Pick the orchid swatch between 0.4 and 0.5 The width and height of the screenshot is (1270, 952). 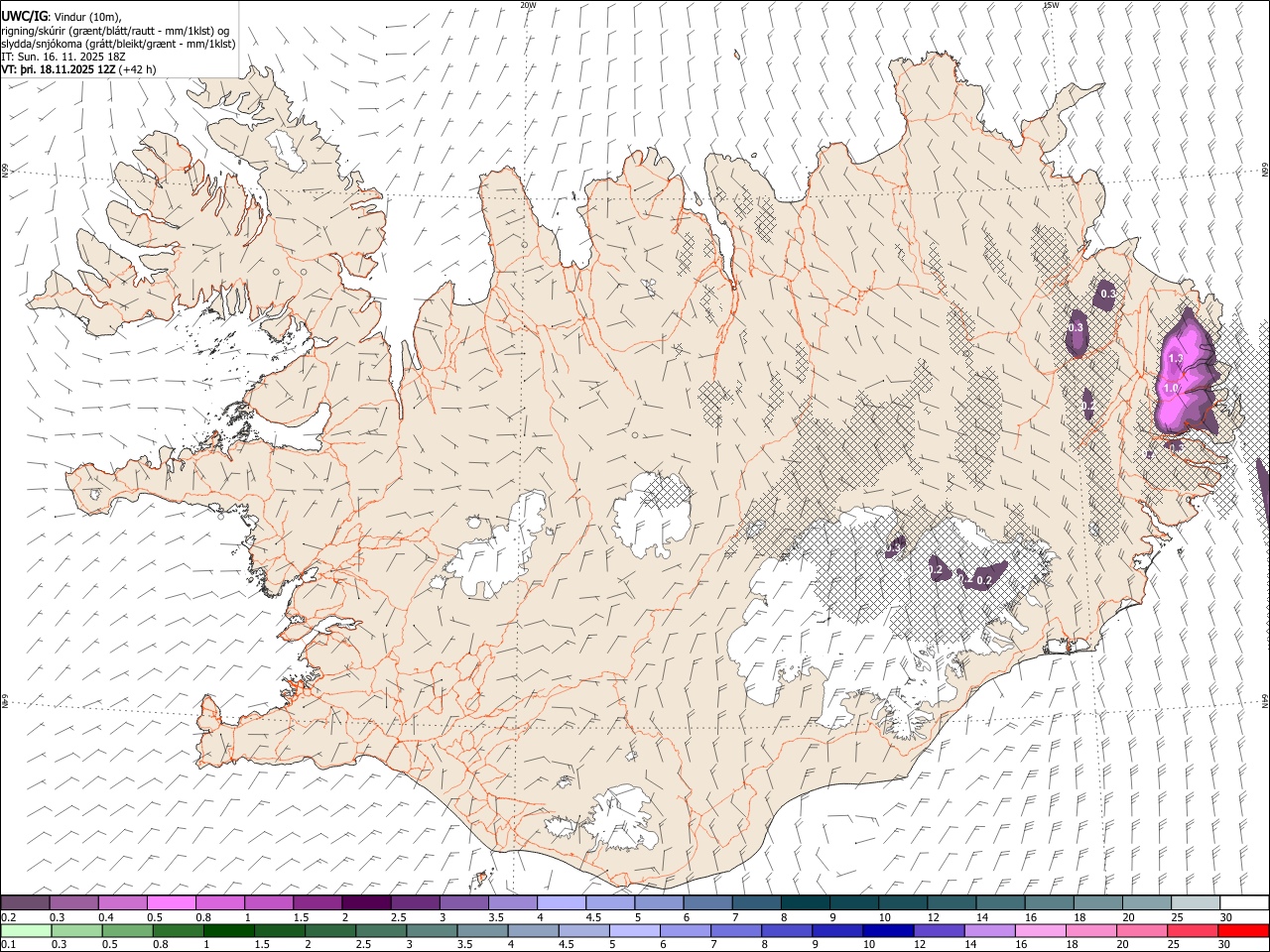click(122, 902)
